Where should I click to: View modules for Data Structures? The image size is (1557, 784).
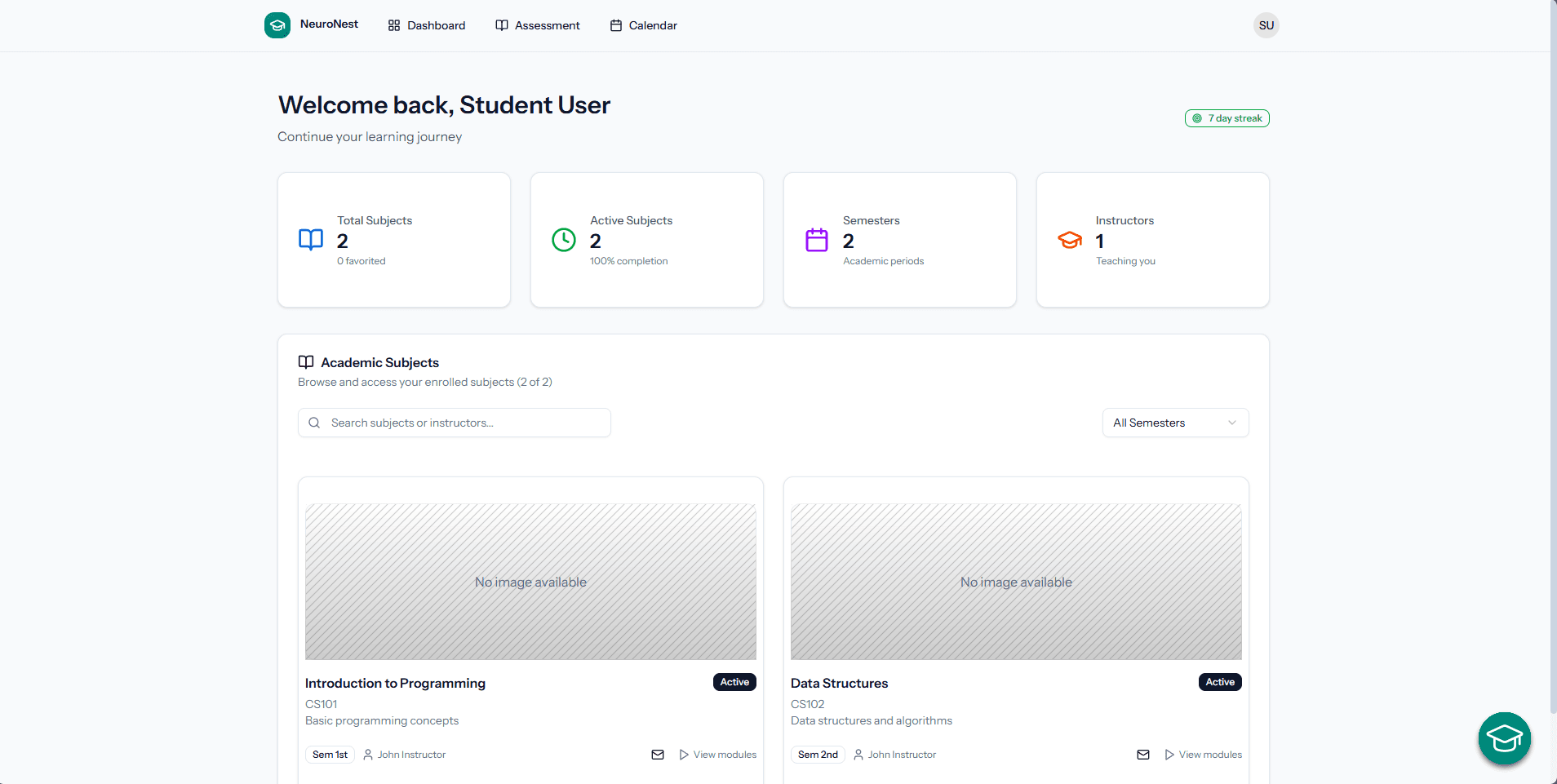1203,755
